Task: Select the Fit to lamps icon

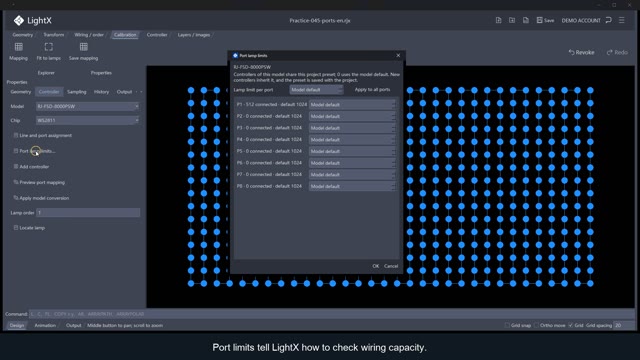Action: (x=49, y=47)
